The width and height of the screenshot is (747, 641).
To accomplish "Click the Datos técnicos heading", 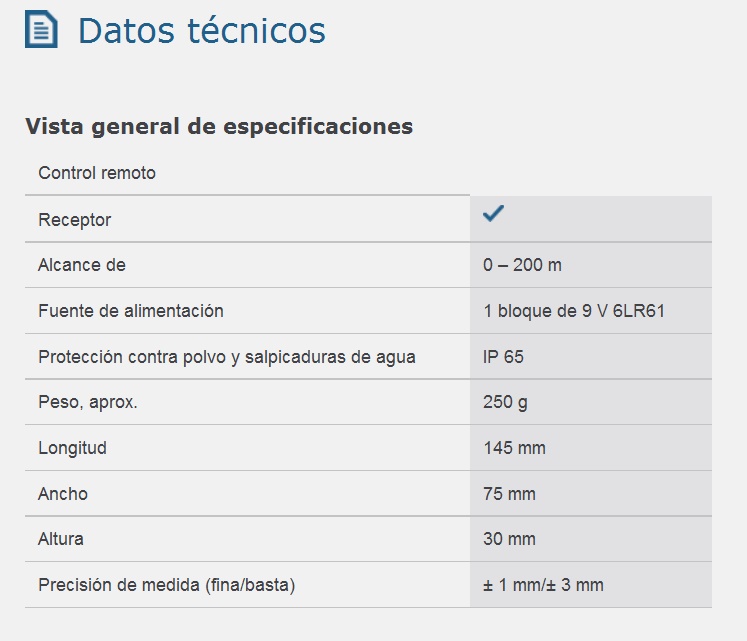I will (x=201, y=31).
